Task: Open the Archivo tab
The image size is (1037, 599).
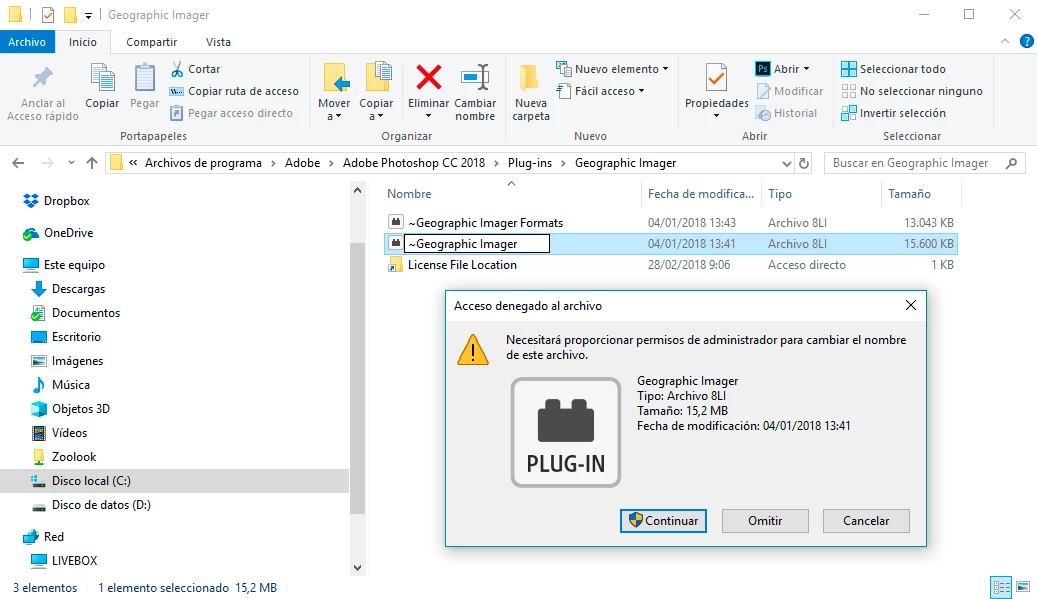Action: tap(27, 42)
